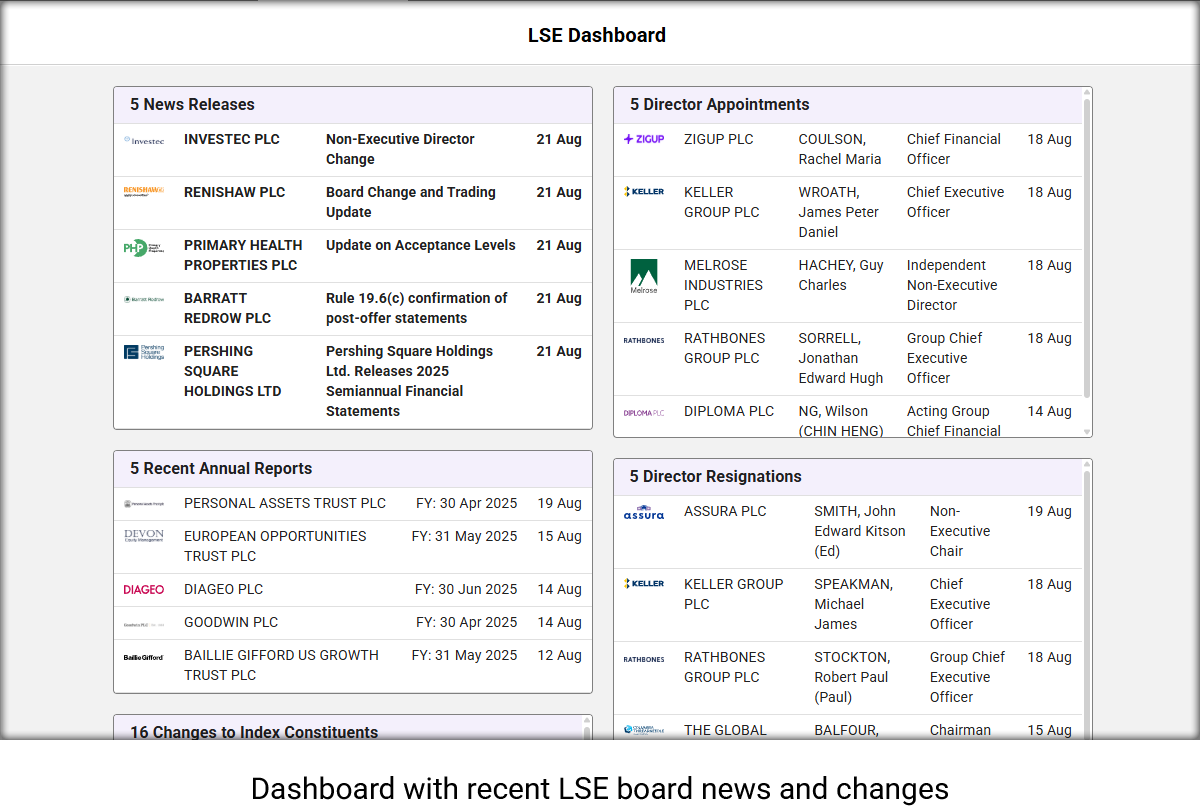
Task: Click FY: 30 Jun 2025 value
Action: click(x=466, y=589)
